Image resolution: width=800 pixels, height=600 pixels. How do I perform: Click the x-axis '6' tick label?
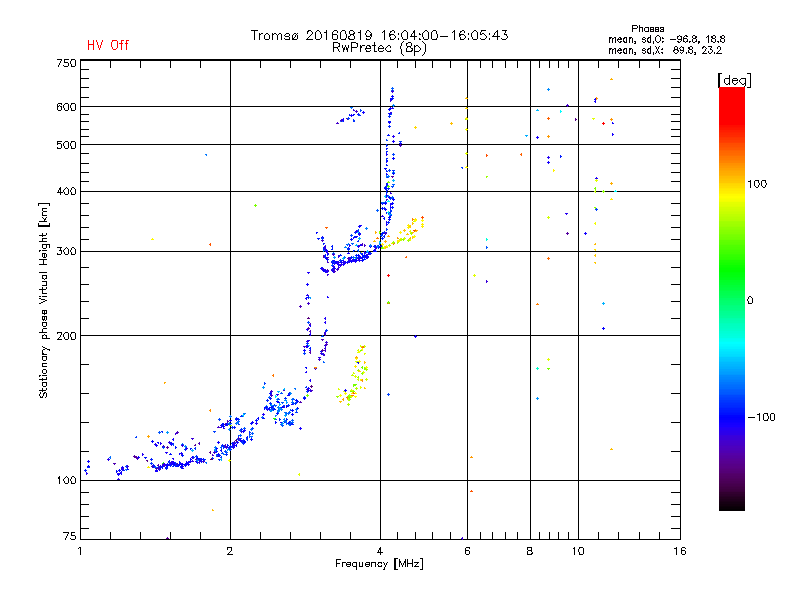[x=467, y=551]
